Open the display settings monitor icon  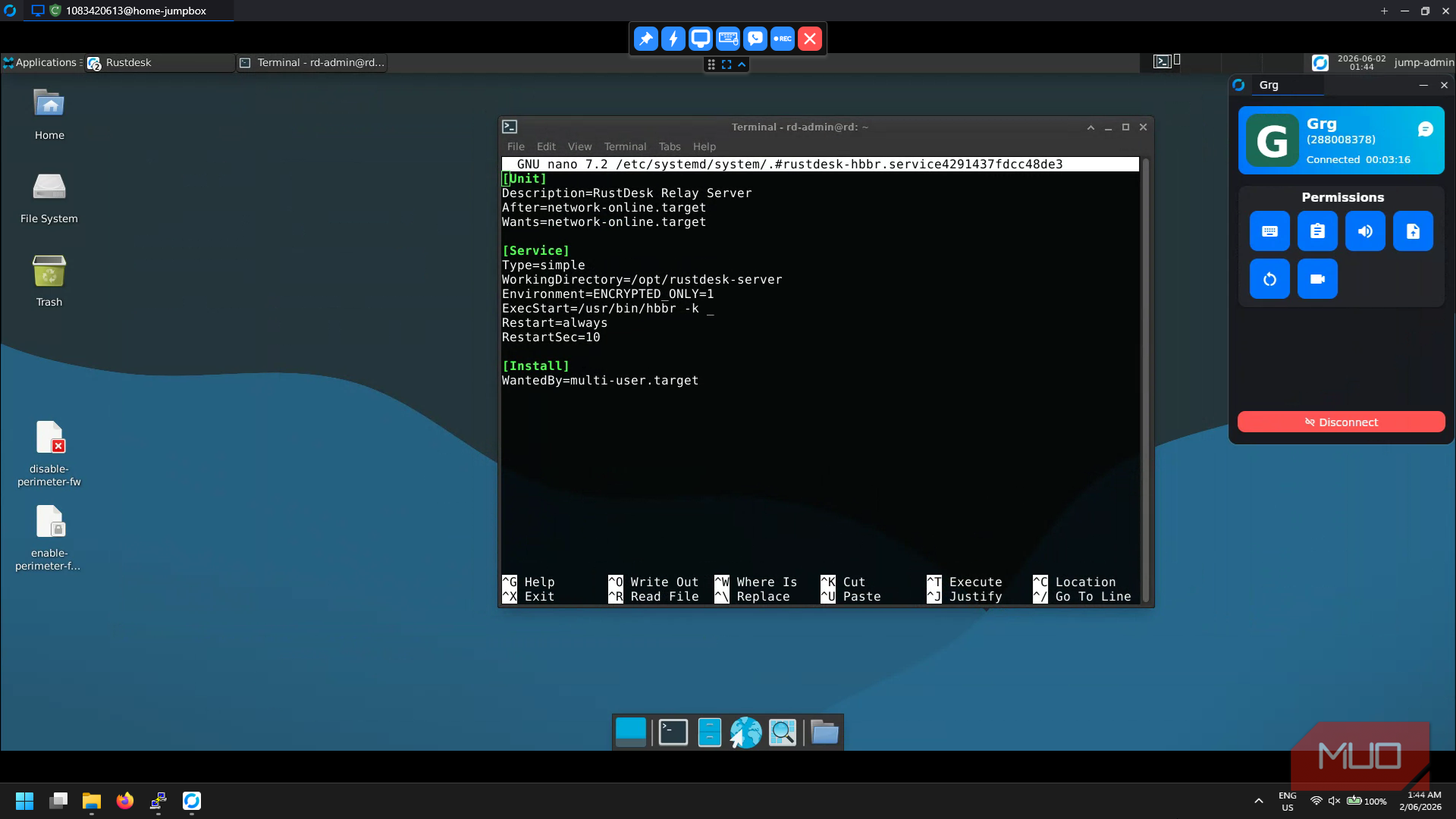(x=701, y=39)
